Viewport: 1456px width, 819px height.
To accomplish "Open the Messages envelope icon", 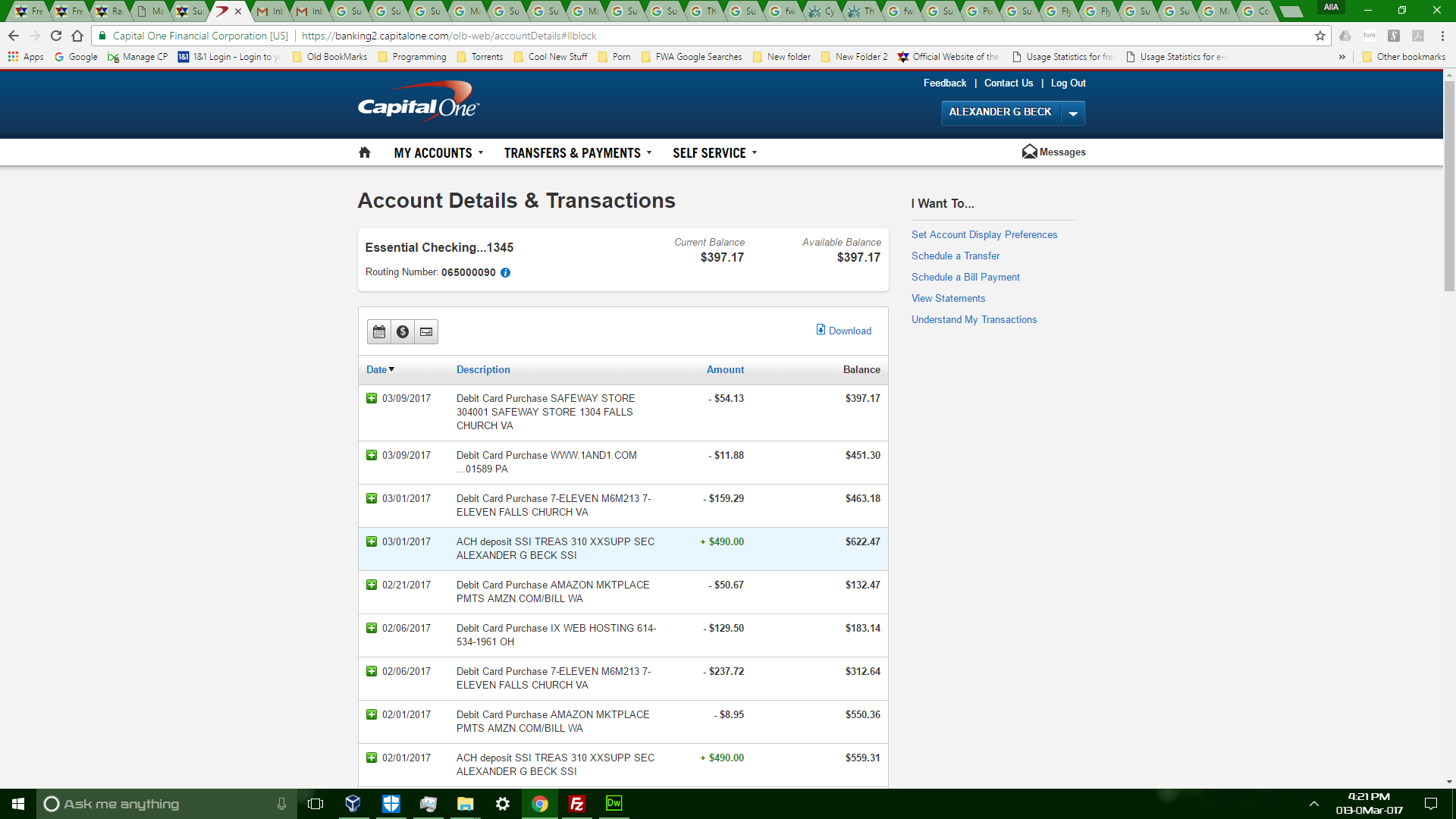I will coord(1029,152).
